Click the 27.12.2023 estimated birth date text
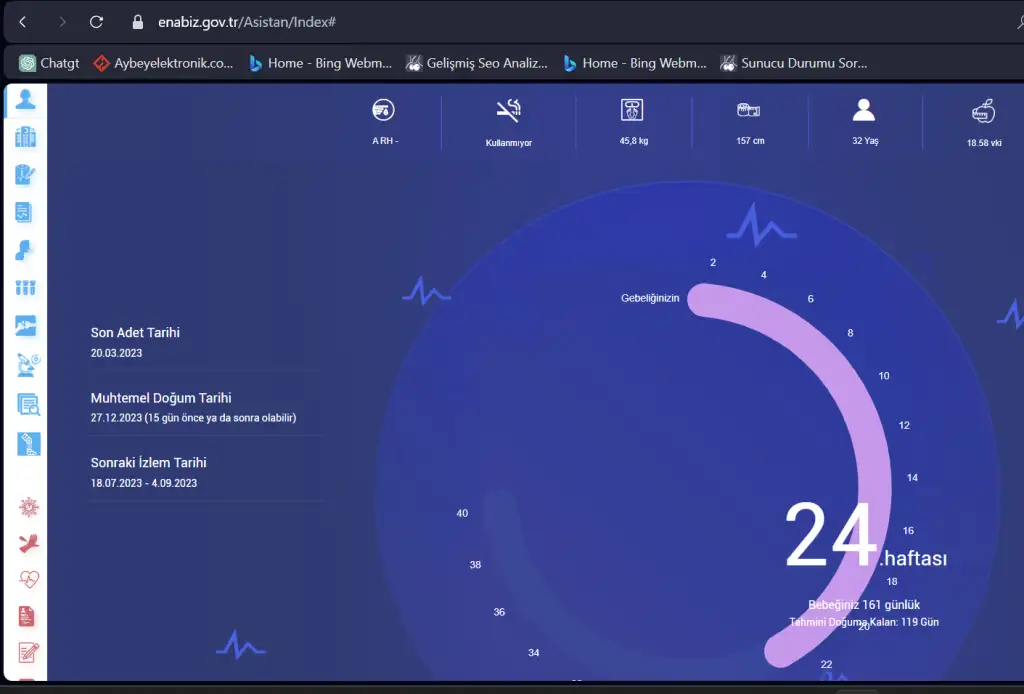This screenshot has width=1024, height=694. click(193, 418)
